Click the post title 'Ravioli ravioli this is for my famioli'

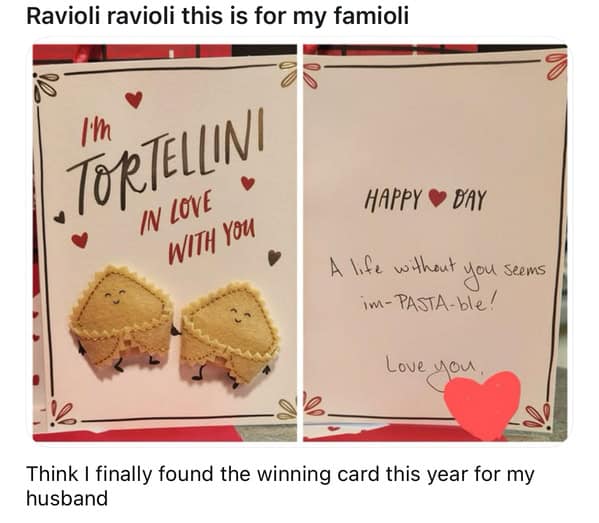[217, 16]
